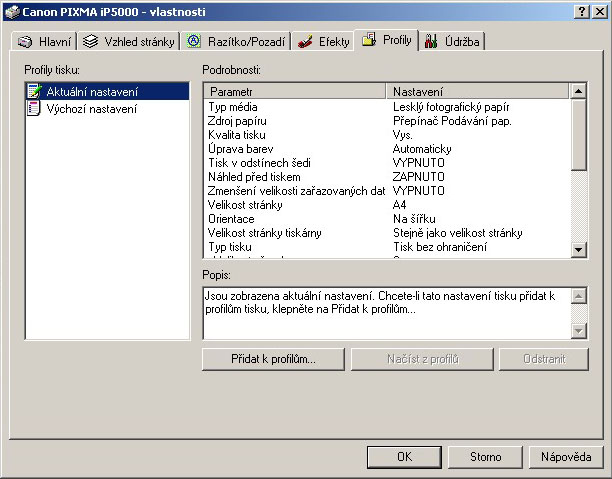
Task: Click the Hlavní tab icon
Action: 25,42
